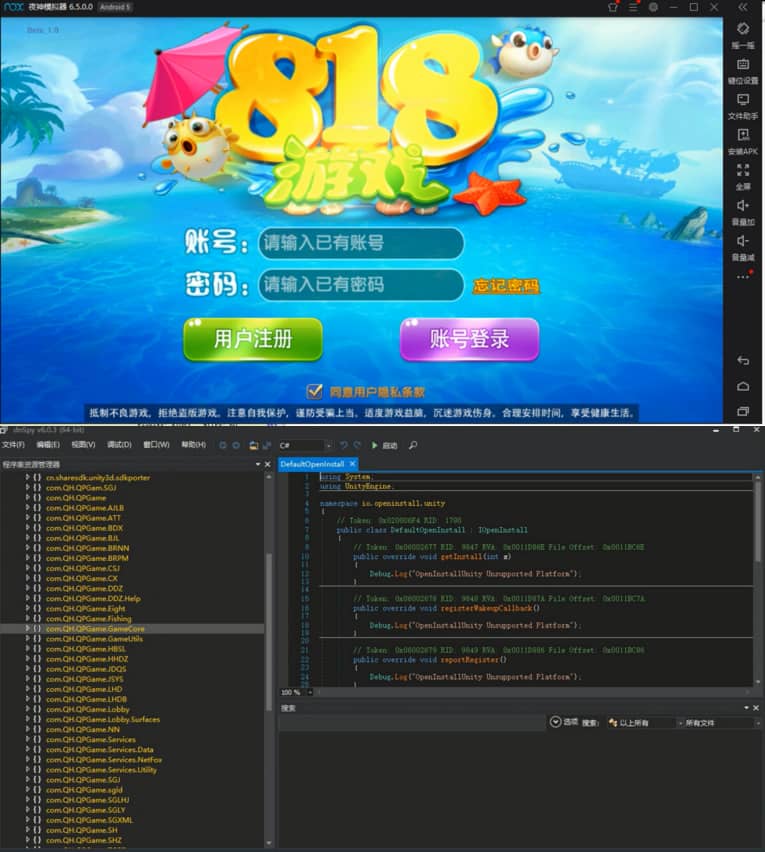Click the dnSpy redo icon
This screenshot has height=852, width=765.
(x=357, y=445)
